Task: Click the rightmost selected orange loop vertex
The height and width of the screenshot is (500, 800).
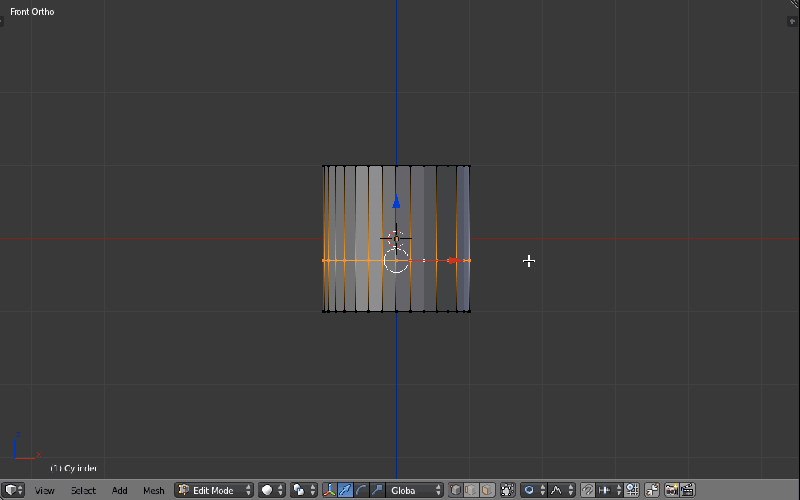Action: (x=469, y=260)
